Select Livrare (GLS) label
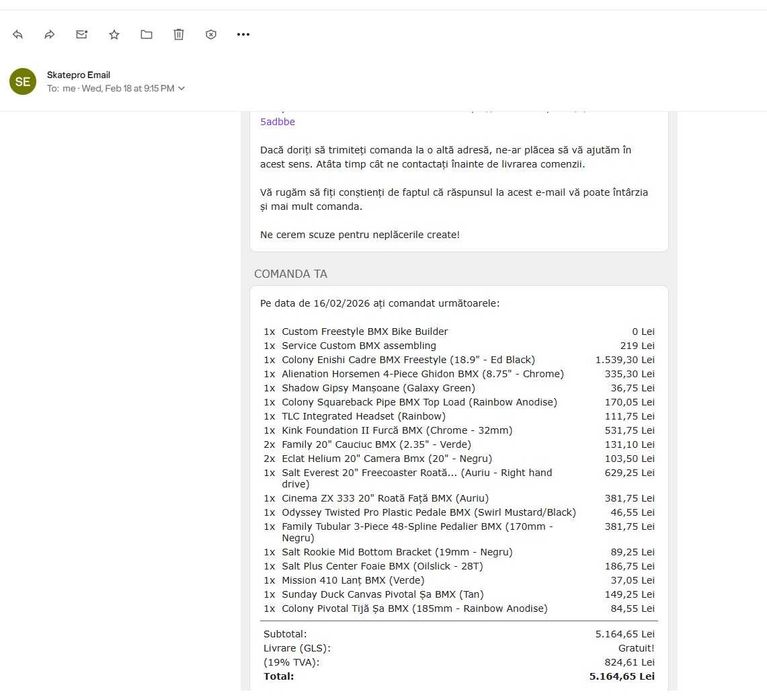The width and height of the screenshot is (767, 700). [x=297, y=649]
